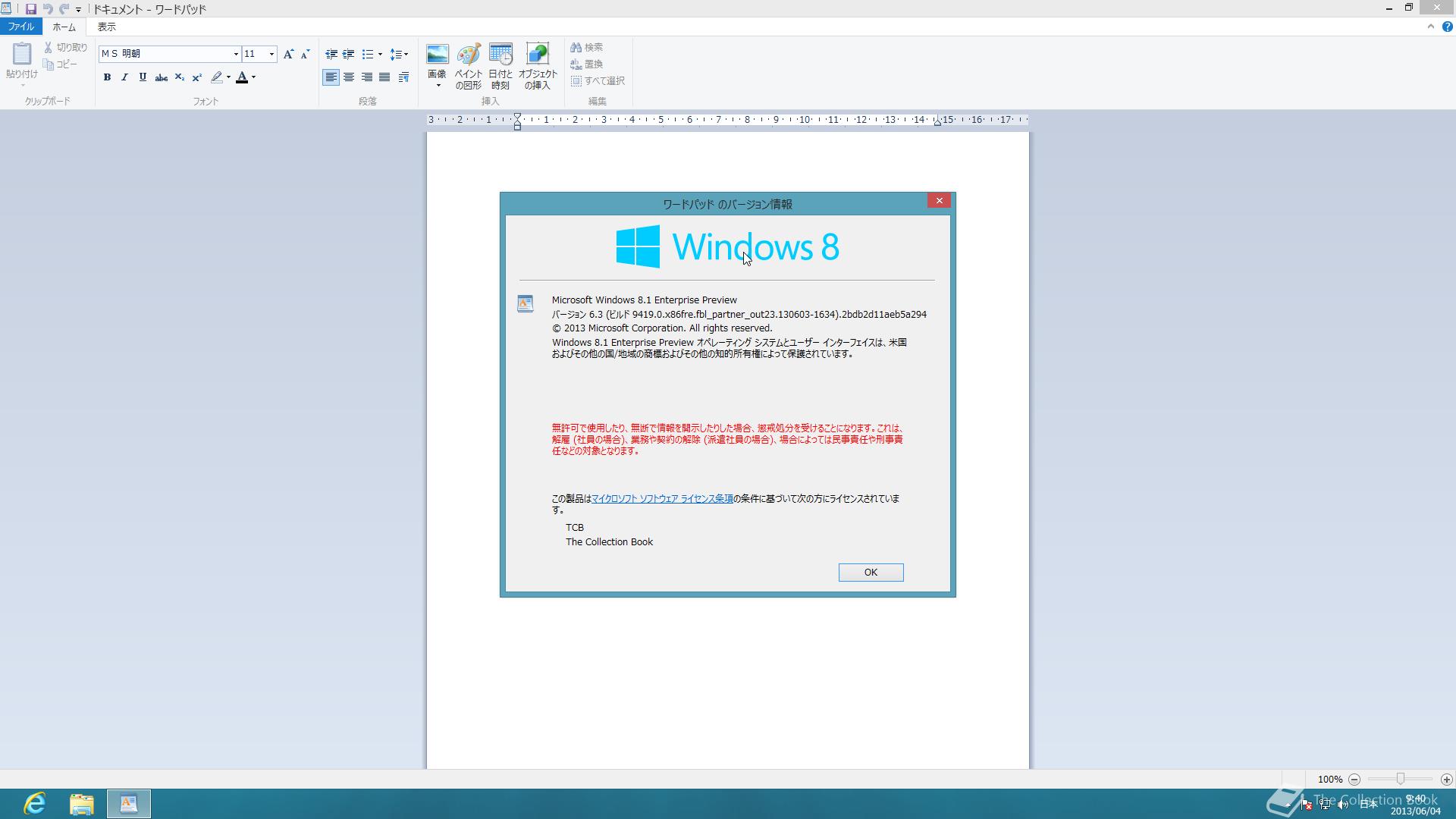The image size is (1456, 819).
Task: Open the paragraph settings icon
Action: coord(403,77)
